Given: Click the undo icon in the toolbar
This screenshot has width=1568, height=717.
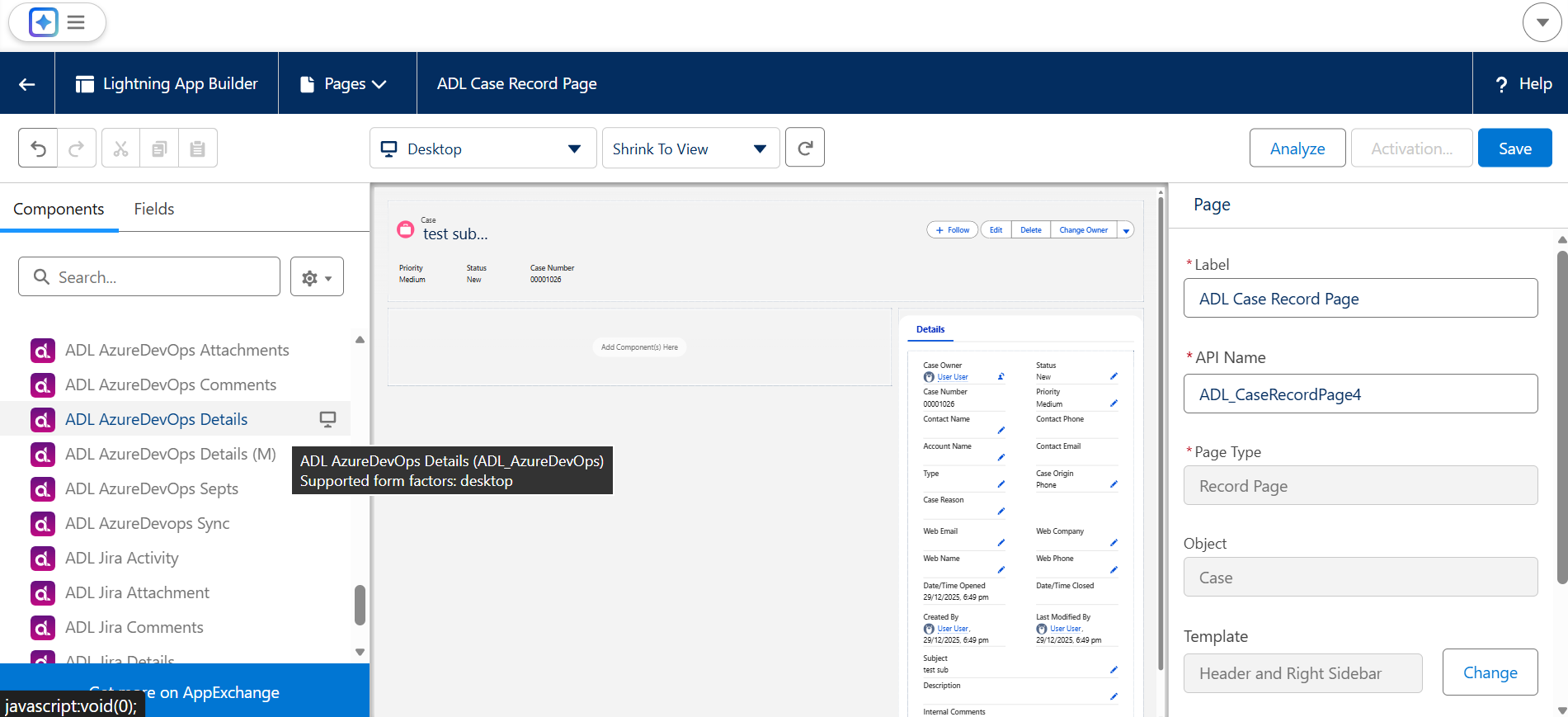Looking at the screenshot, I should pos(38,149).
